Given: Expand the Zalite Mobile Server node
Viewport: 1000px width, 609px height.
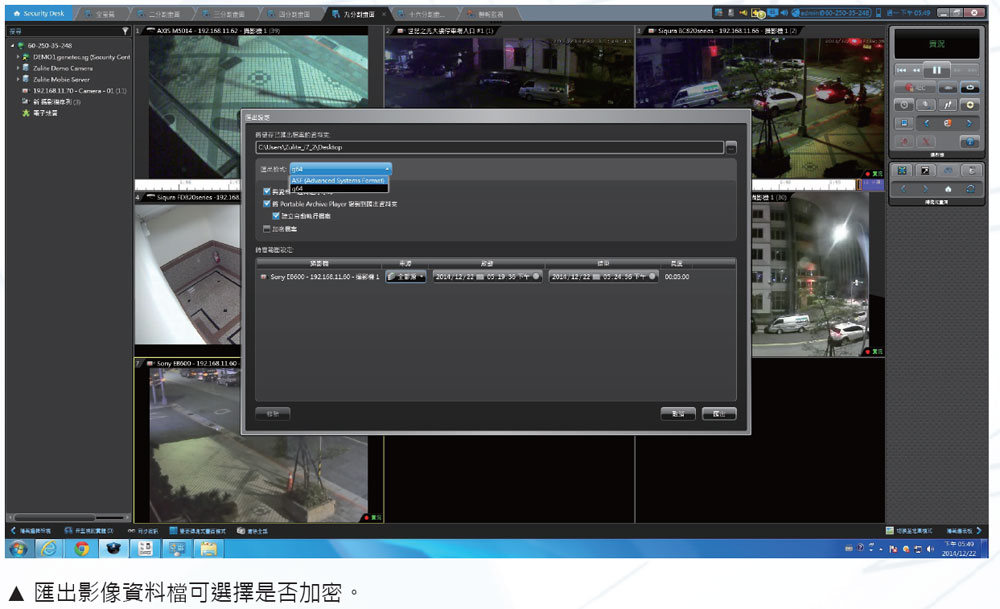Looking at the screenshot, I should pyautogui.click(x=18, y=80).
